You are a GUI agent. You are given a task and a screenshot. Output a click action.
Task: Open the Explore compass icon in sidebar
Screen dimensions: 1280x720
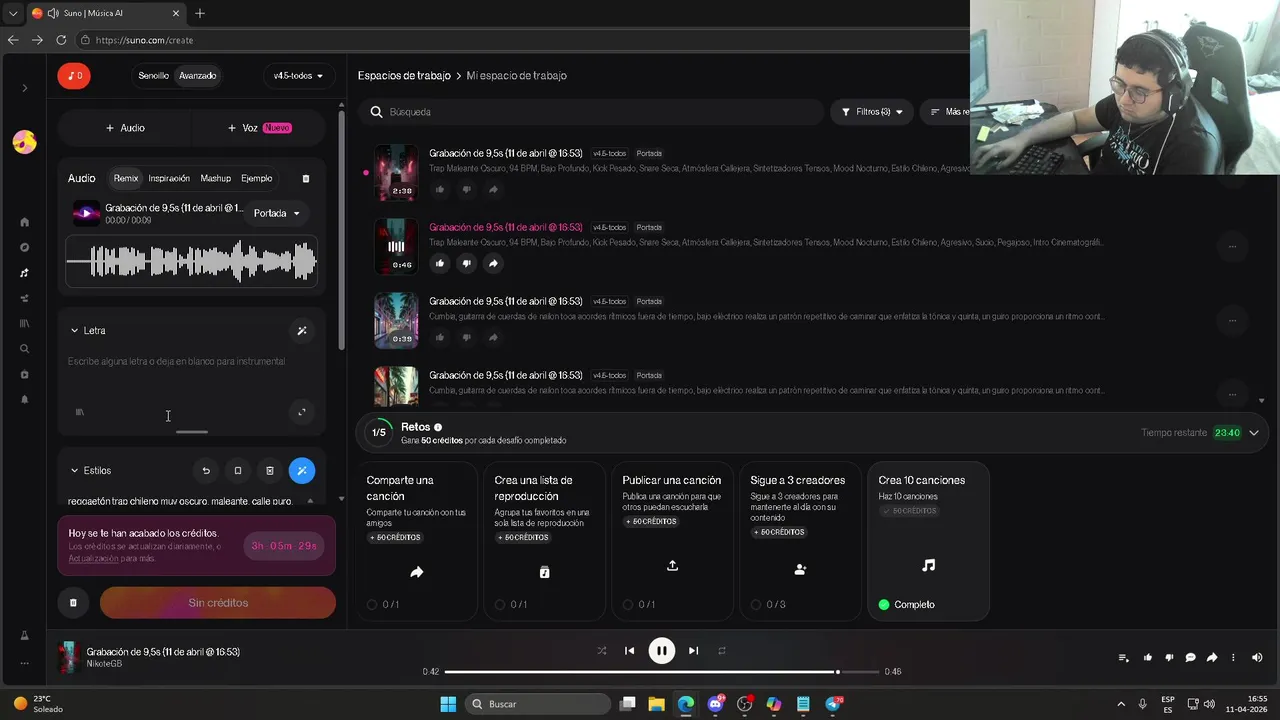click(x=25, y=247)
